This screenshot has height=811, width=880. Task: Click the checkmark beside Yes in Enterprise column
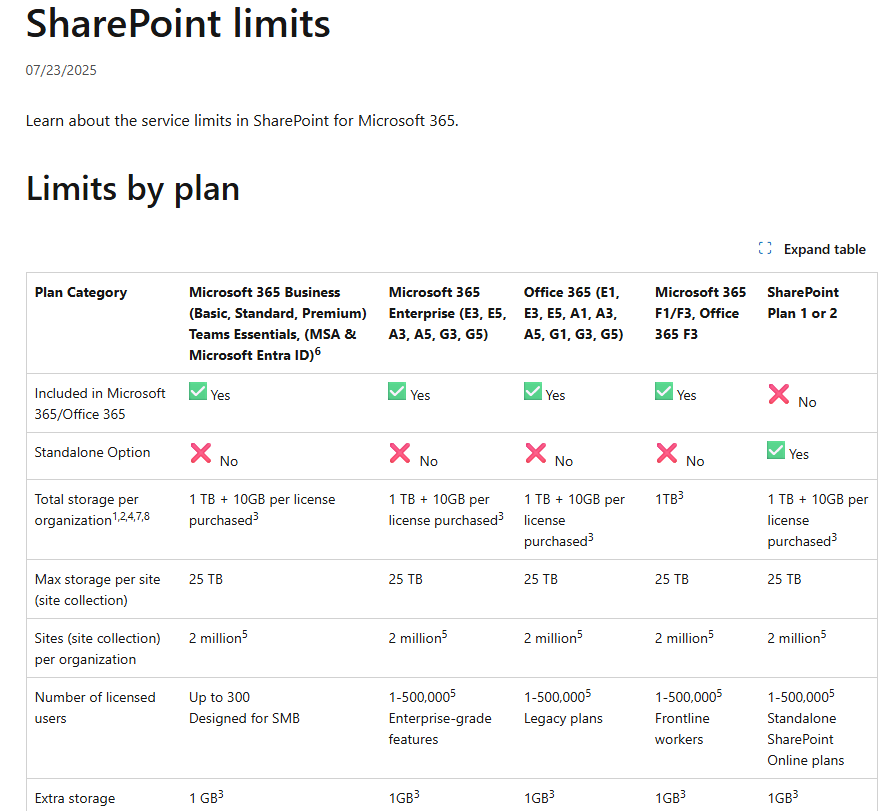pyautogui.click(x=396, y=391)
